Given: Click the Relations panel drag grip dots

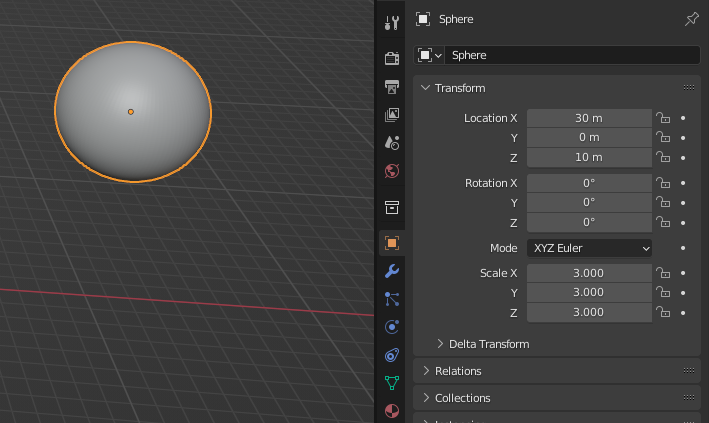Looking at the screenshot, I should click(x=689, y=371).
